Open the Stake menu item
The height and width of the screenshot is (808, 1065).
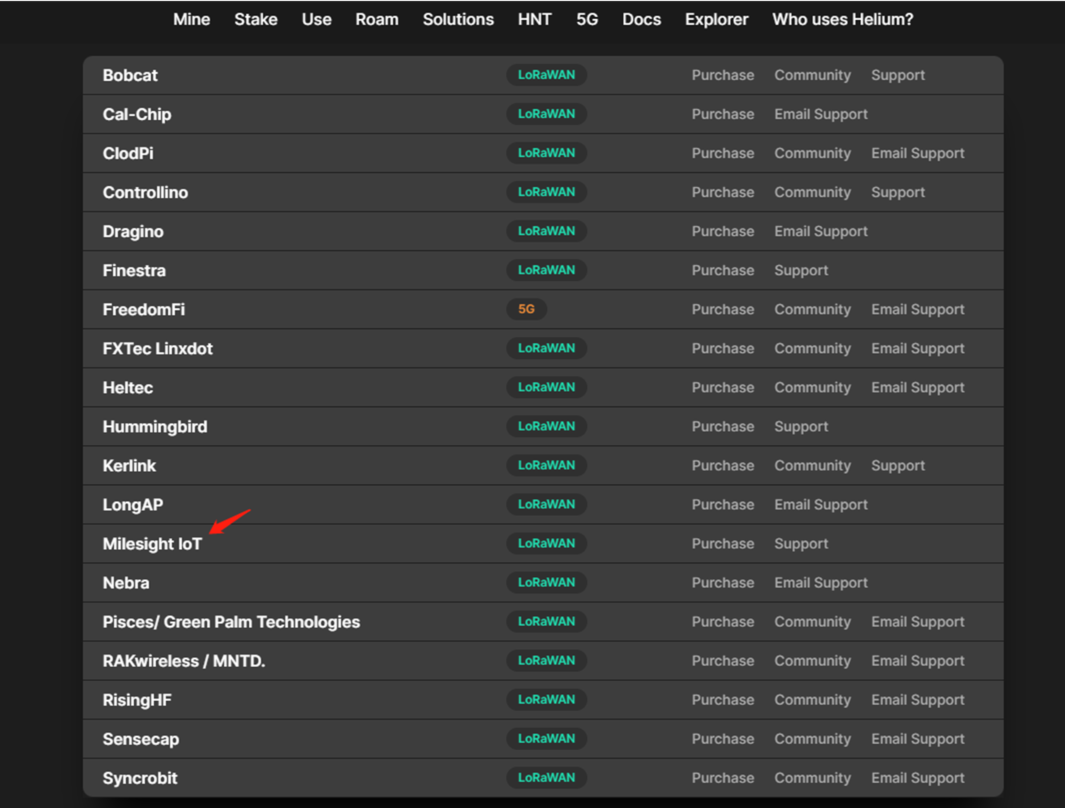click(x=256, y=20)
